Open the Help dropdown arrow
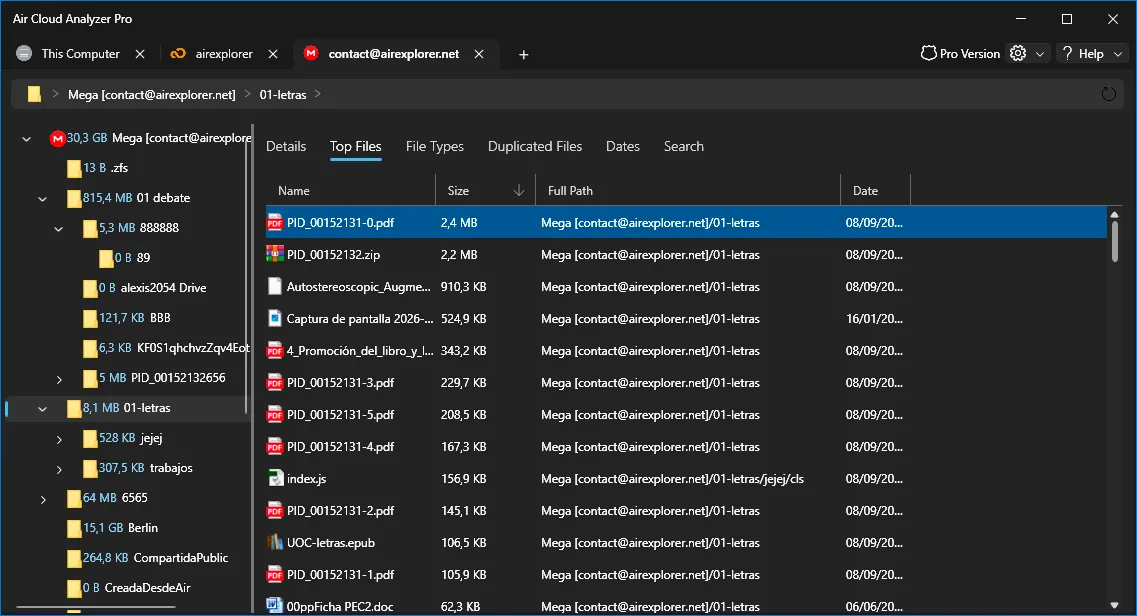Image resolution: width=1137 pixels, height=616 pixels. pyautogui.click(x=1118, y=54)
